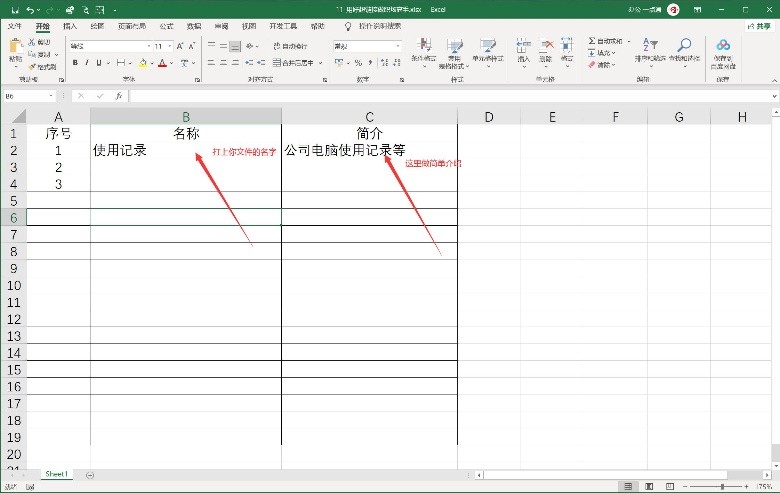Viewport: 780px width, 493px height.
Task: Open the font size dropdown
Action: 170,46
